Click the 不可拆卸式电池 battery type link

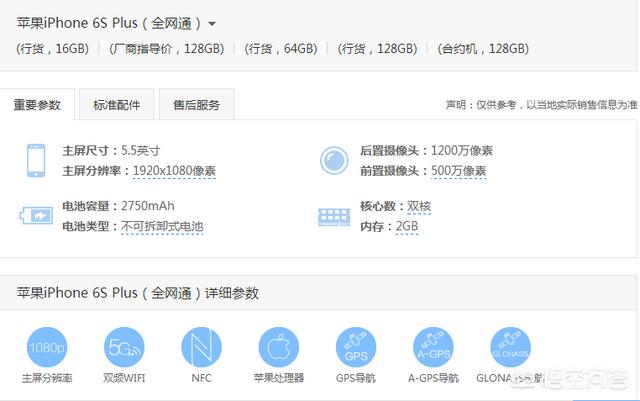pos(162,226)
